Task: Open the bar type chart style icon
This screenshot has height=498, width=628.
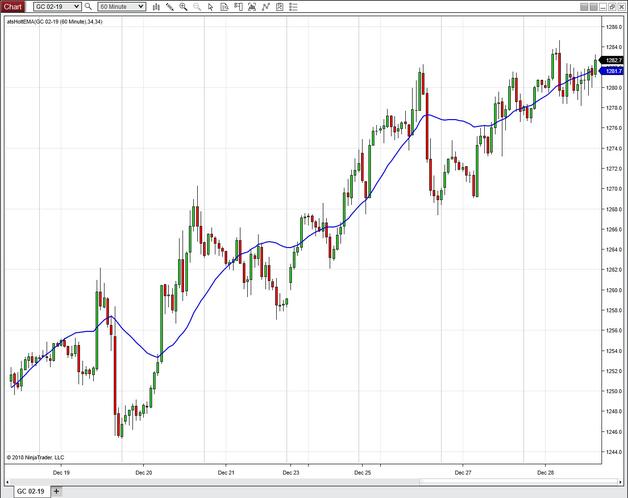Action: click(154, 6)
